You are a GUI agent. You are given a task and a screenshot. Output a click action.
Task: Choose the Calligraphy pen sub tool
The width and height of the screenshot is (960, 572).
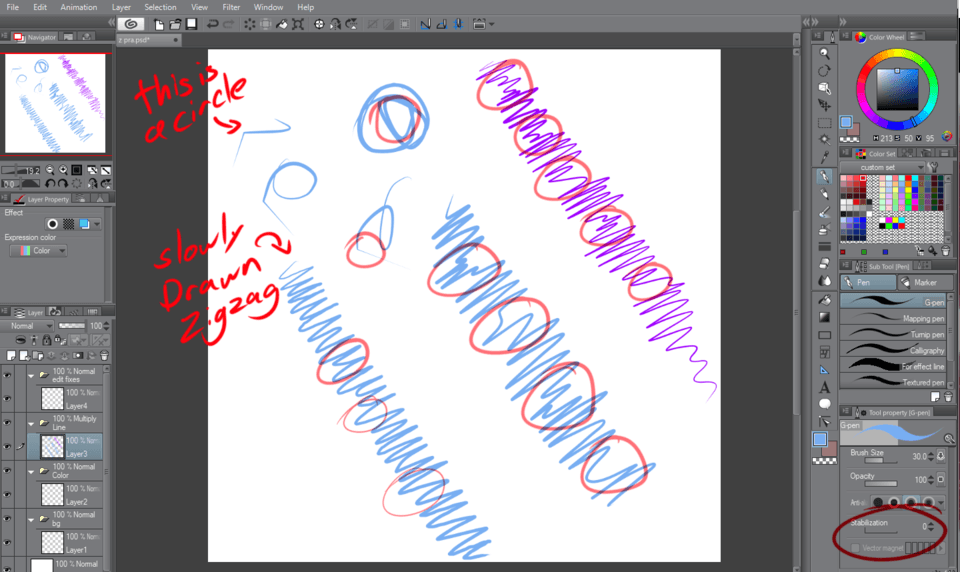coord(893,350)
